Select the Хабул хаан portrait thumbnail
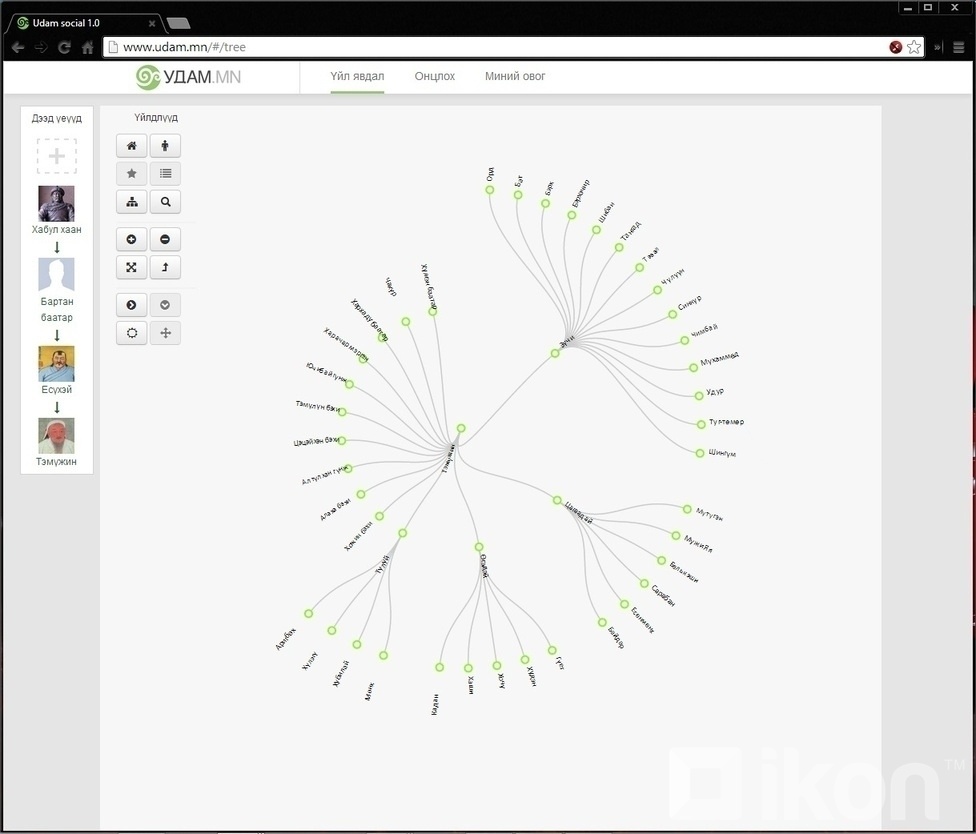This screenshot has height=834, width=976. [56, 203]
